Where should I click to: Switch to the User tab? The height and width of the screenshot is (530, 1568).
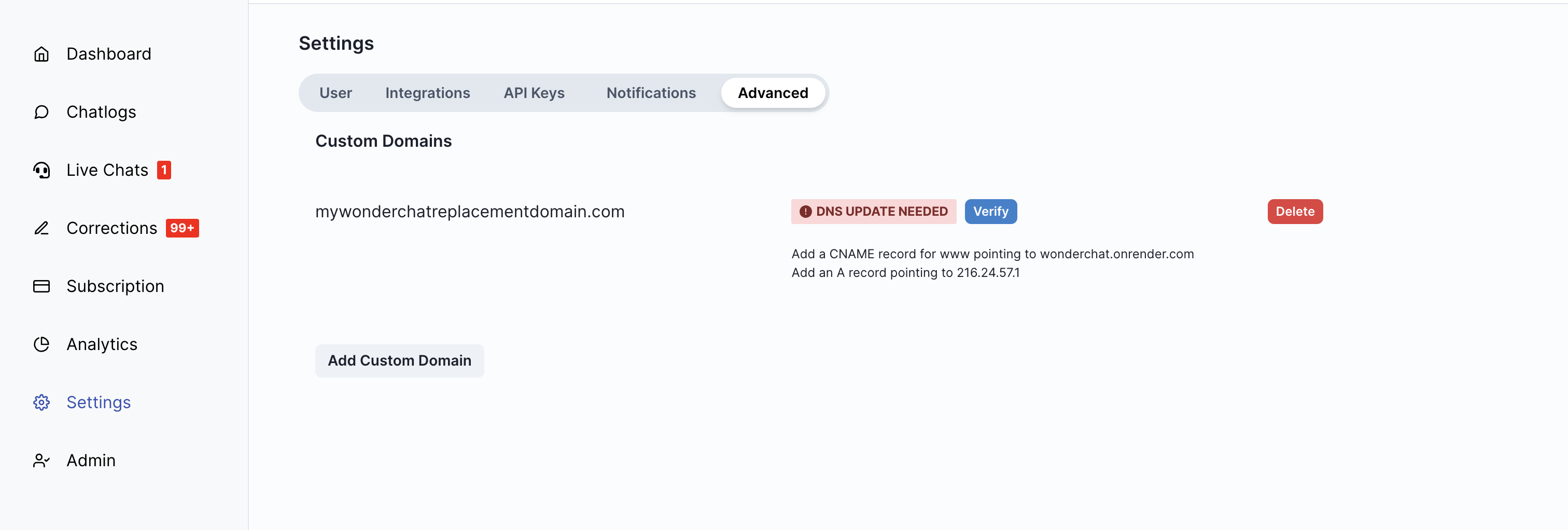(335, 93)
